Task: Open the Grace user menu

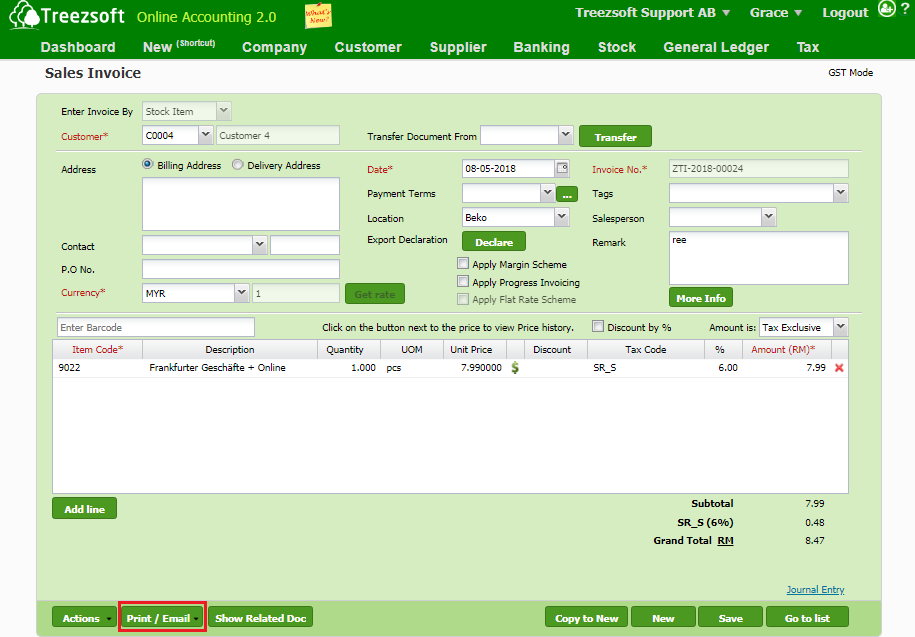Action: [x=776, y=13]
